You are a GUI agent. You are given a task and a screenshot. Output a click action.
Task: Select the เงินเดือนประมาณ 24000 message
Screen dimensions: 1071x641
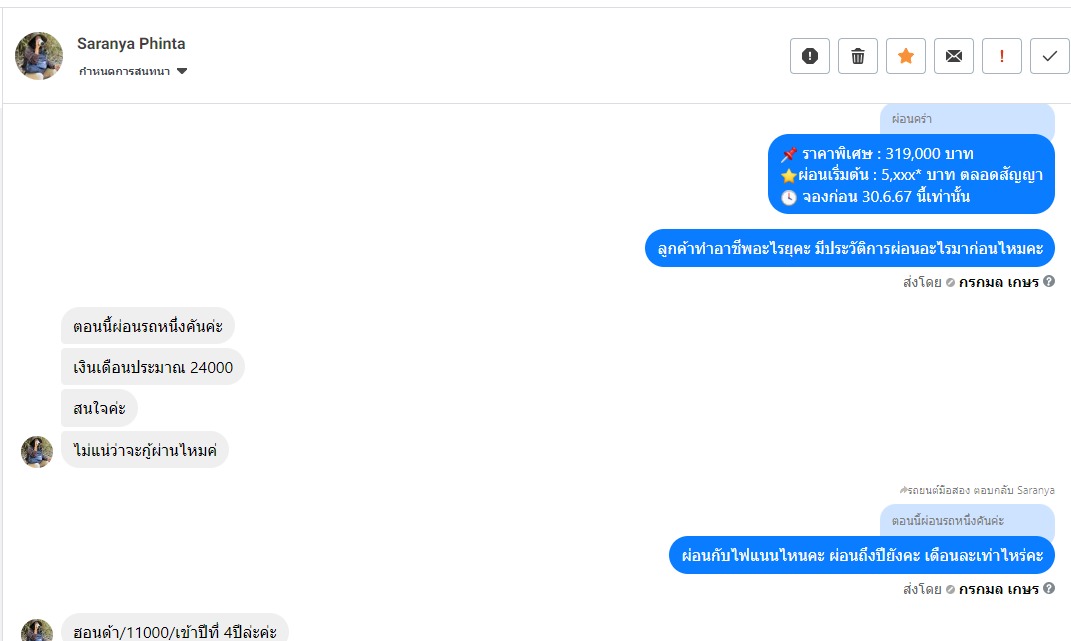tap(153, 368)
